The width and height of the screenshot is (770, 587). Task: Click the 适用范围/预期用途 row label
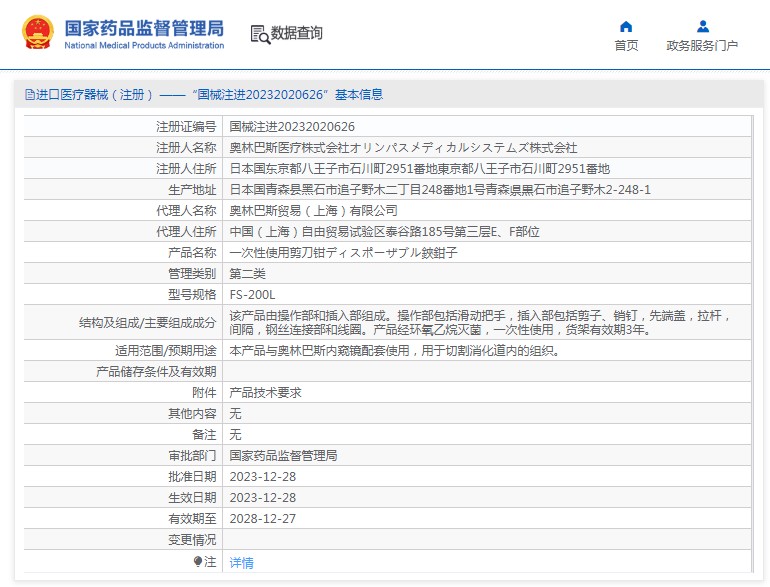(165, 351)
